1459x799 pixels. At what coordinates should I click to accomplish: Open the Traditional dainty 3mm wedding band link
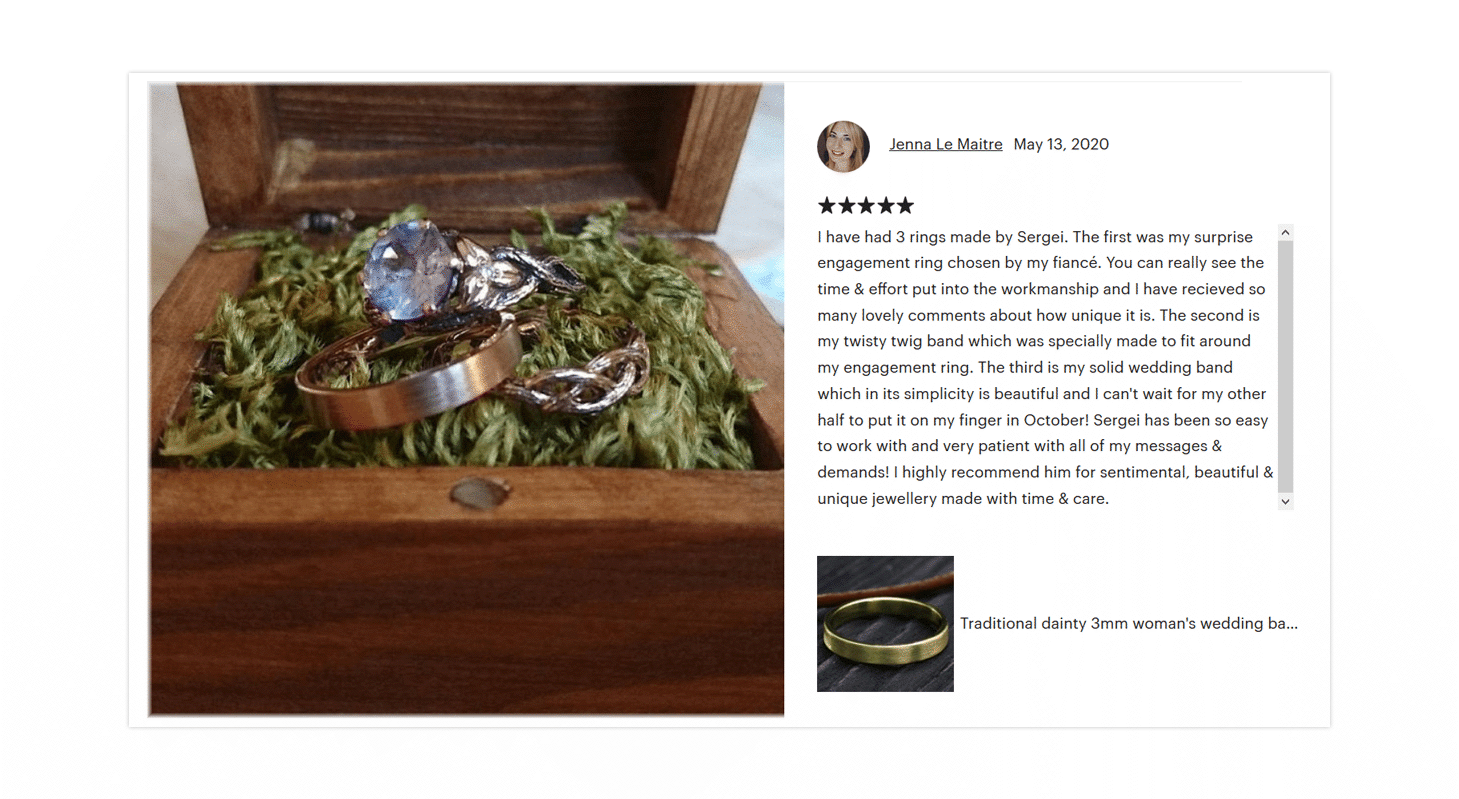1129,623
